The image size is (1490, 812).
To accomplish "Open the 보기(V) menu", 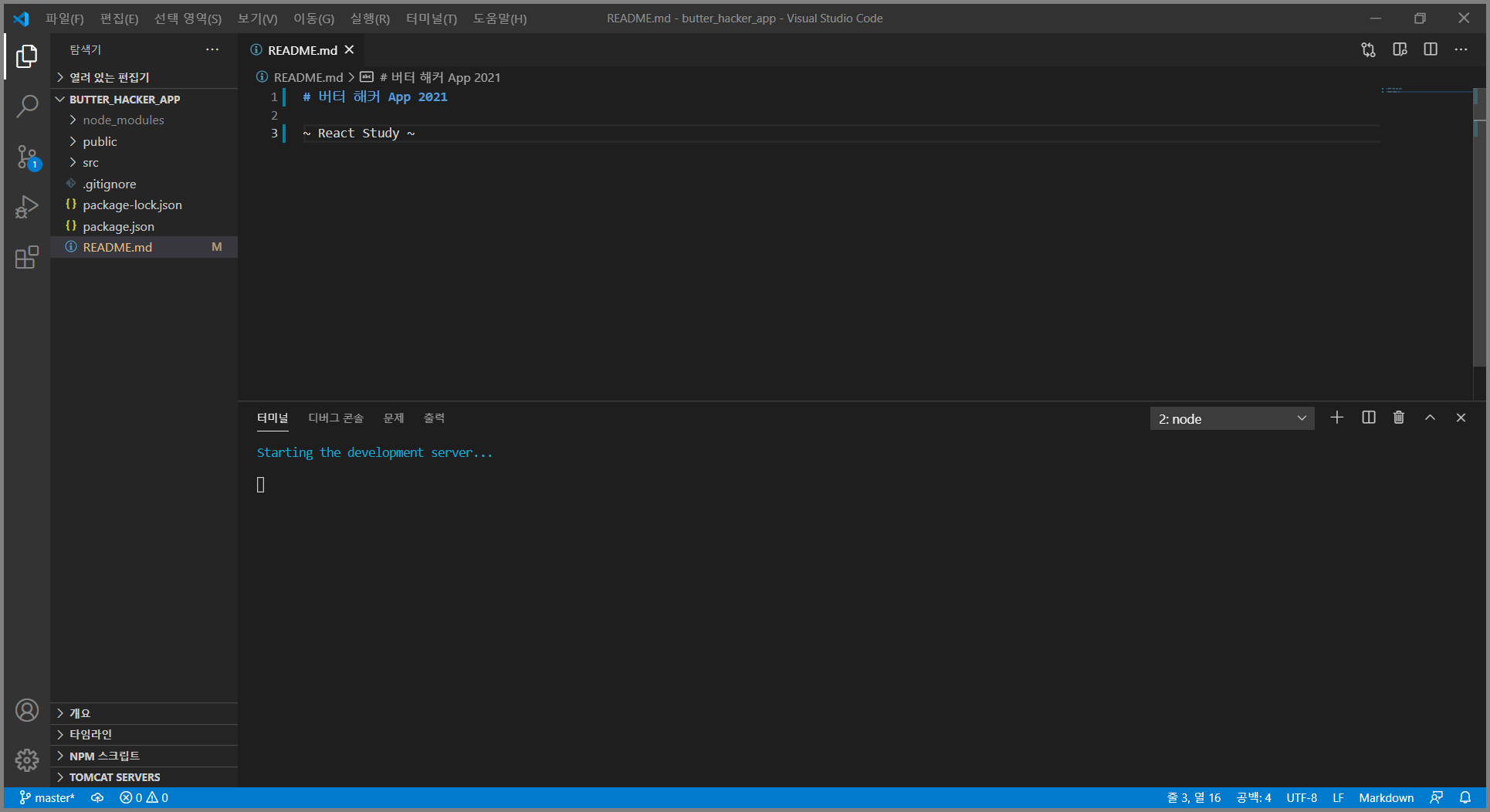I will (257, 19).
